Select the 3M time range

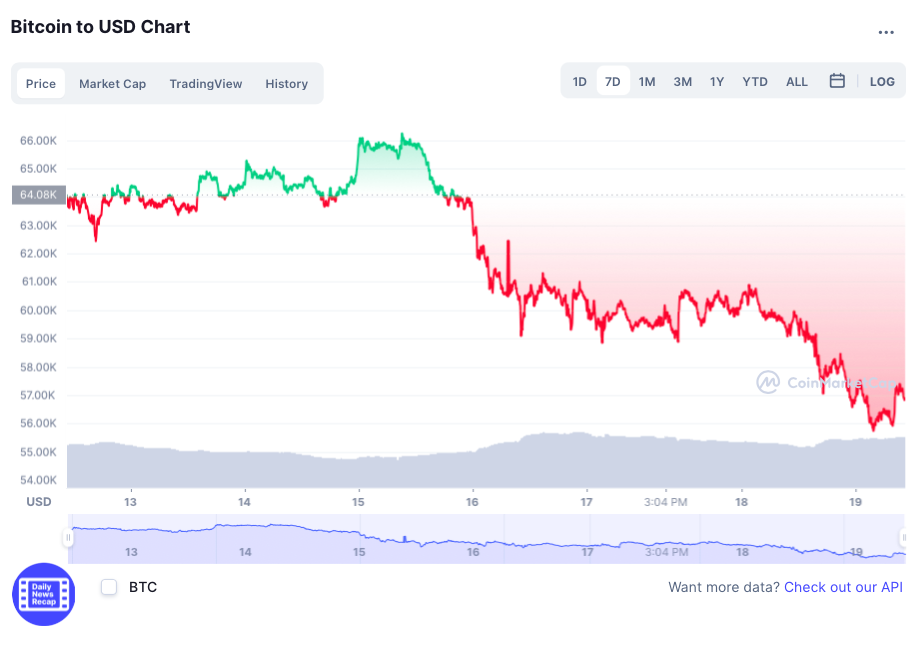tap(682, 81)
